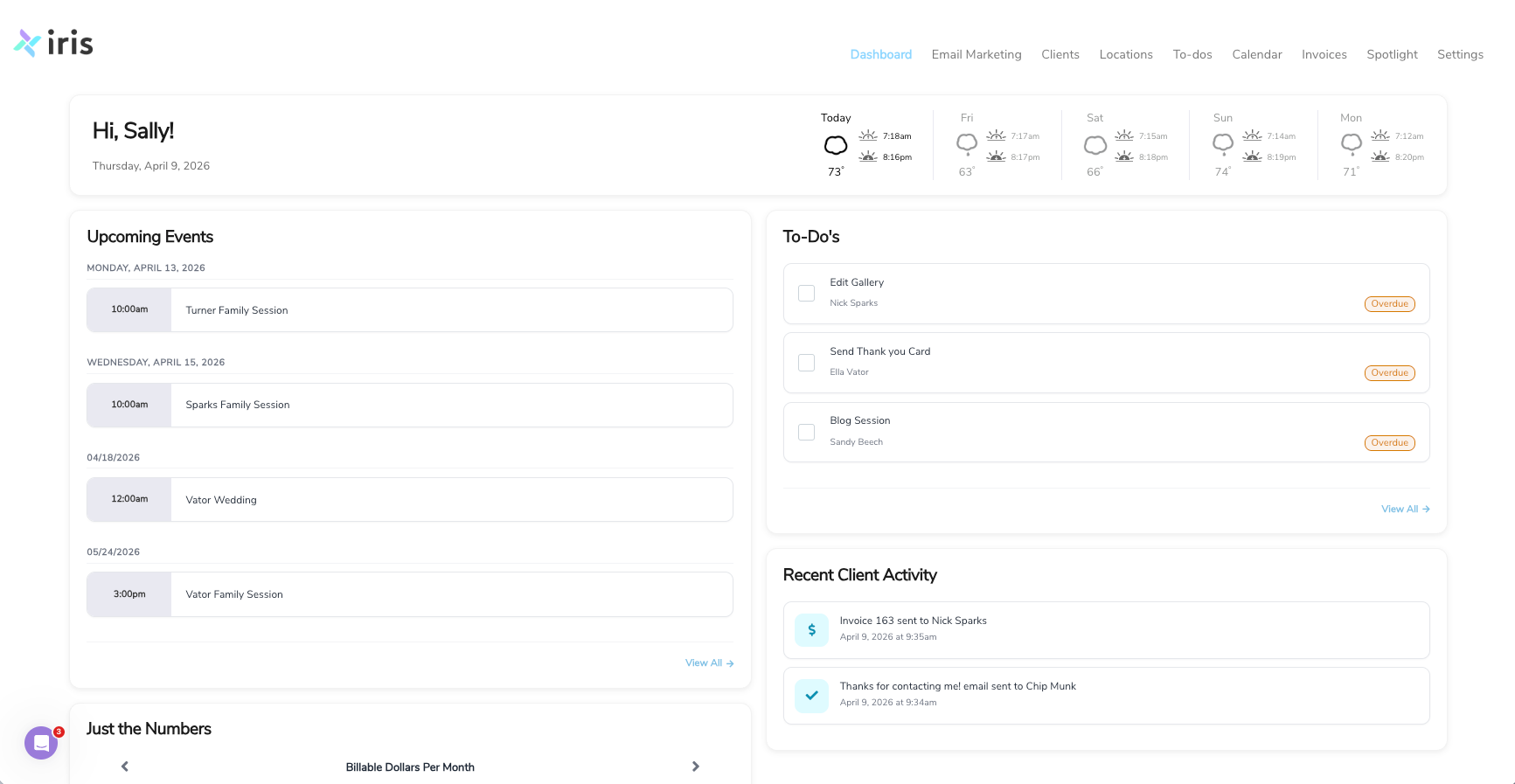The height and width of the screenshot is (784, 1515).
Task: Click View All under Upcoming Events
Action: [709, 663]
